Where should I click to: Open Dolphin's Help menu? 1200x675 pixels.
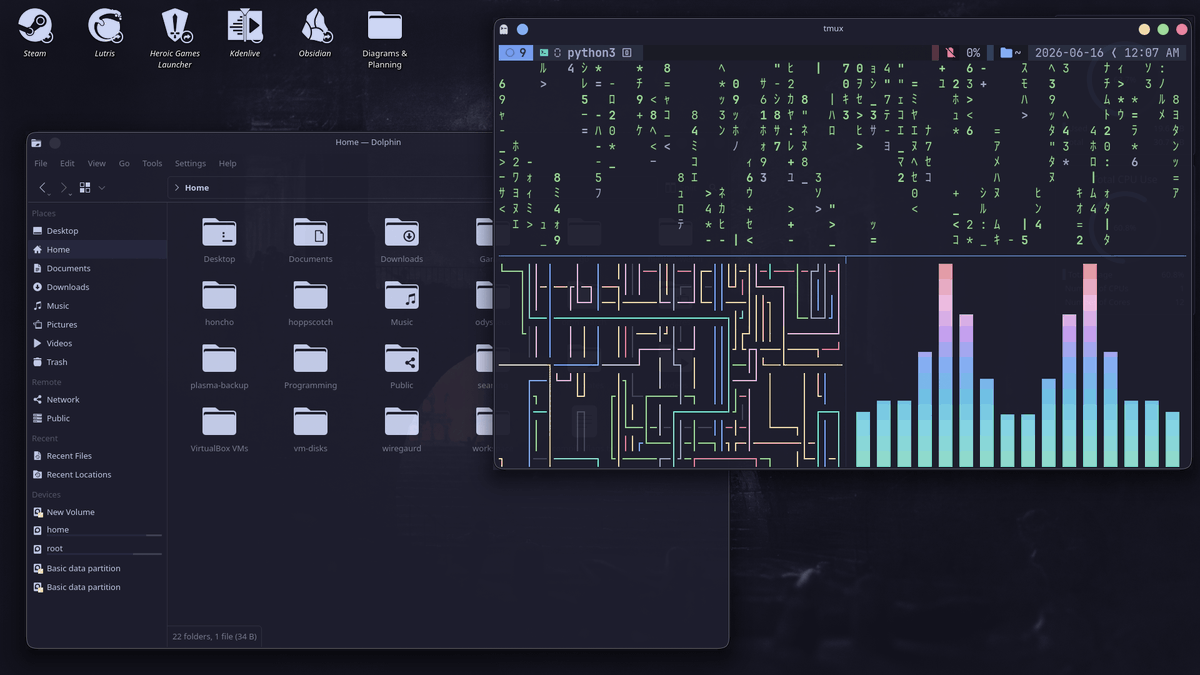coord(228,163)
